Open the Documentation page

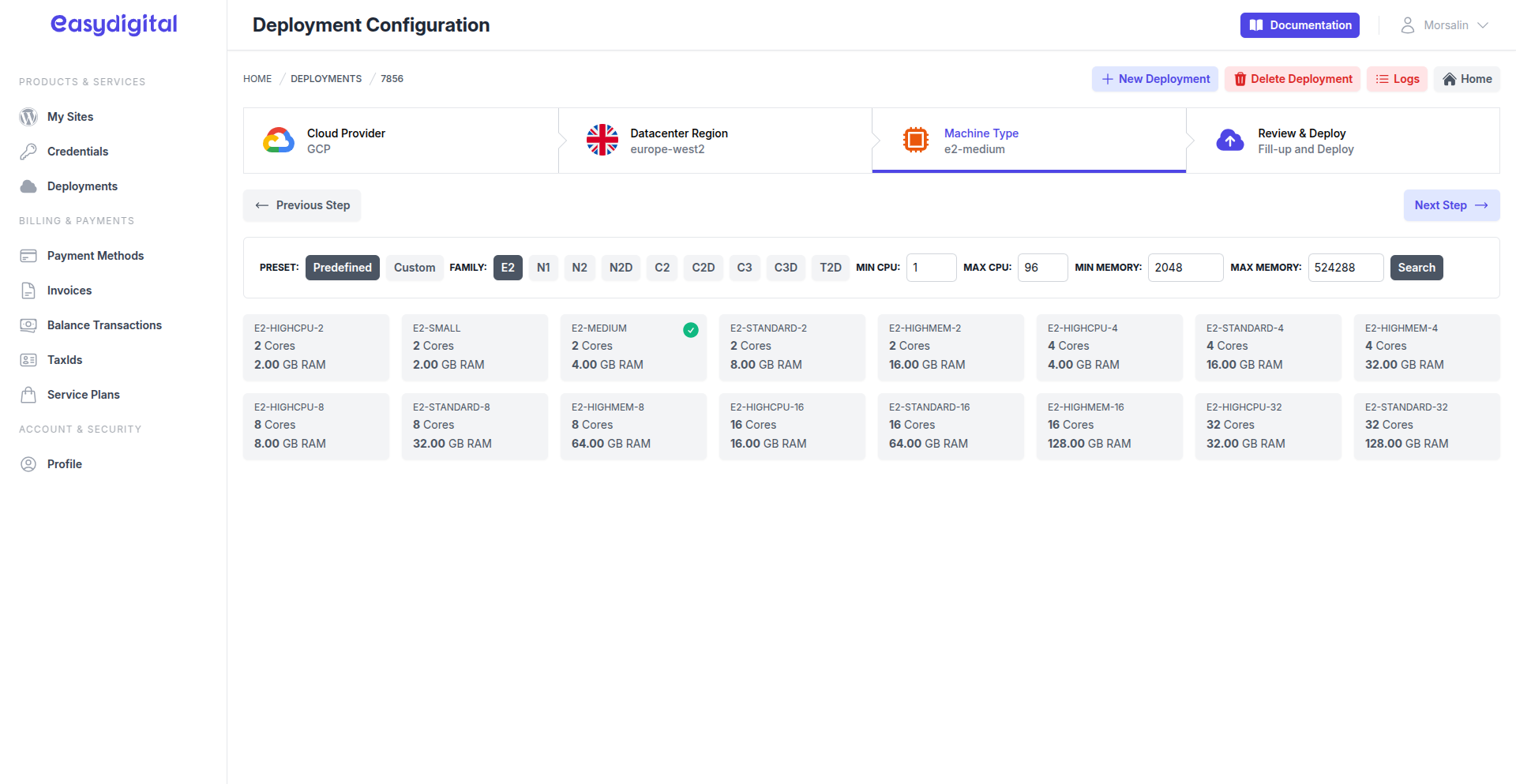coord(1299,25)
